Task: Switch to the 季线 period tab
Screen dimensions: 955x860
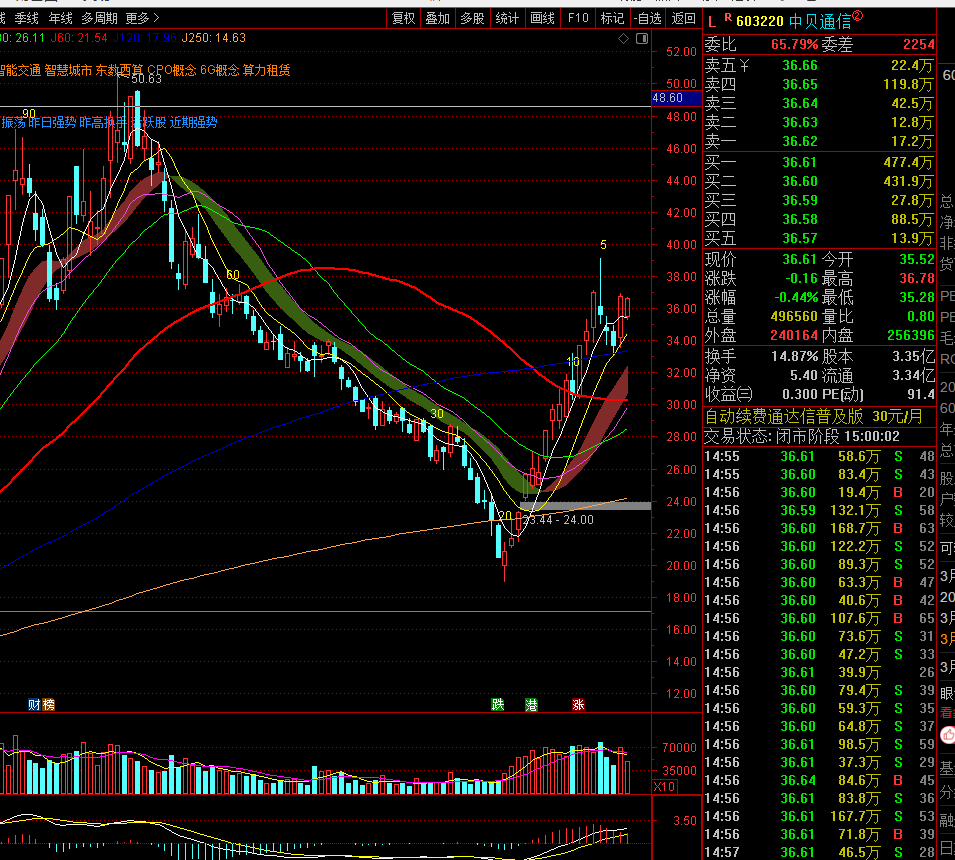Action: [27, 18]
